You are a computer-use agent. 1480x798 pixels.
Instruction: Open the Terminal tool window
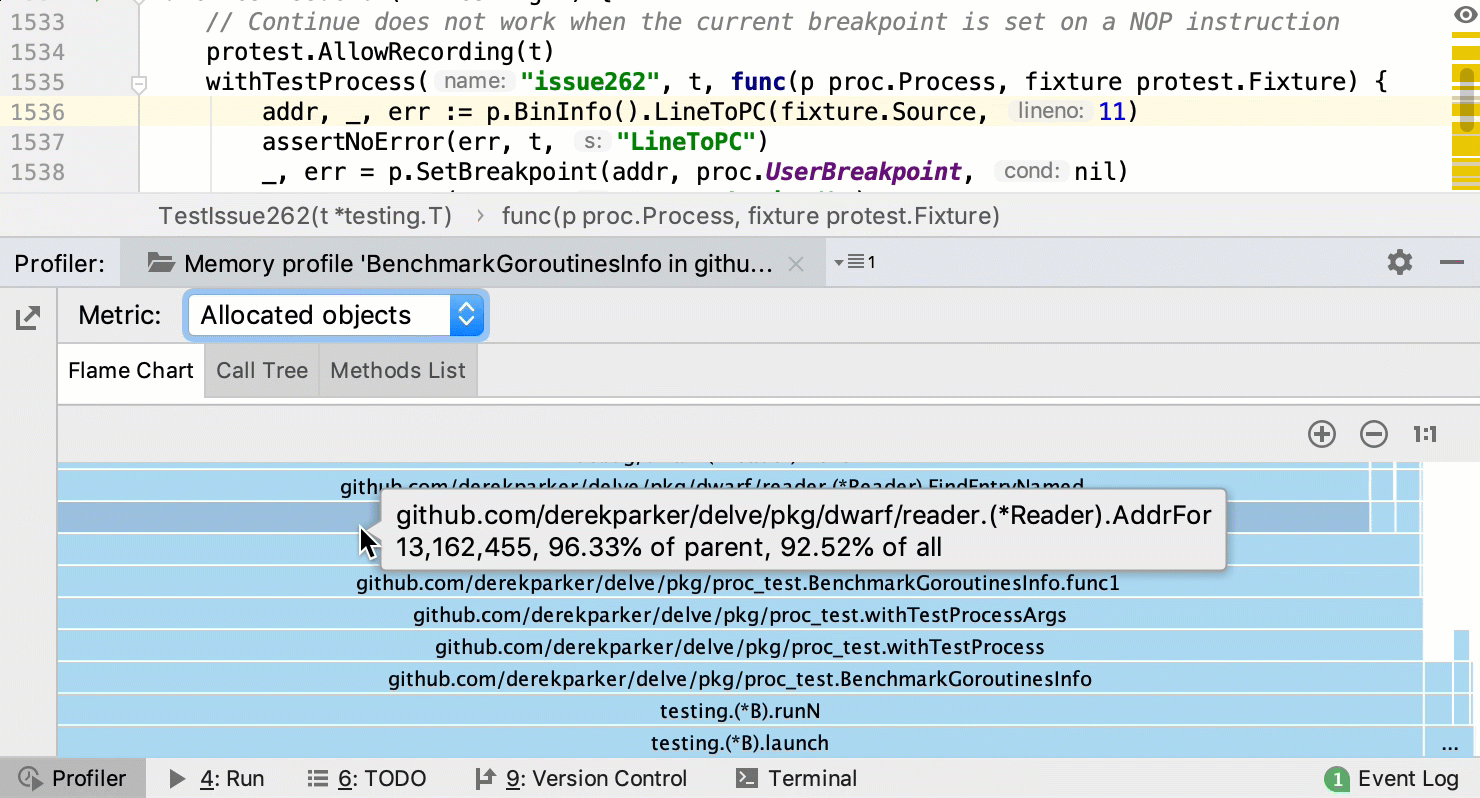point(796,779)
